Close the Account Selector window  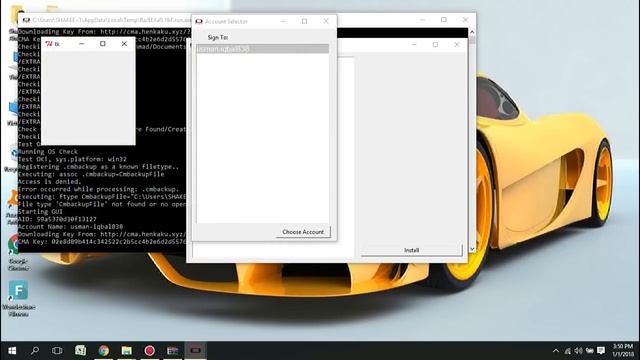tap(326, 21)
